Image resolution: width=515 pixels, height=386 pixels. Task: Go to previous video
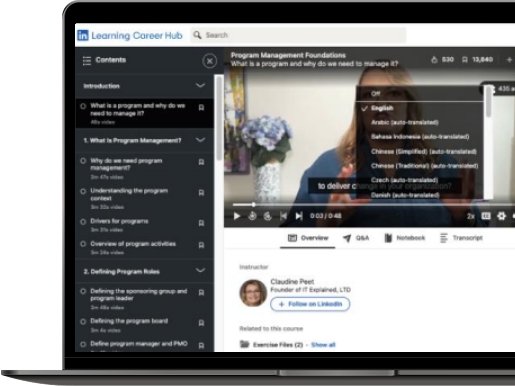pyautogui.click(x=283, y=216)
